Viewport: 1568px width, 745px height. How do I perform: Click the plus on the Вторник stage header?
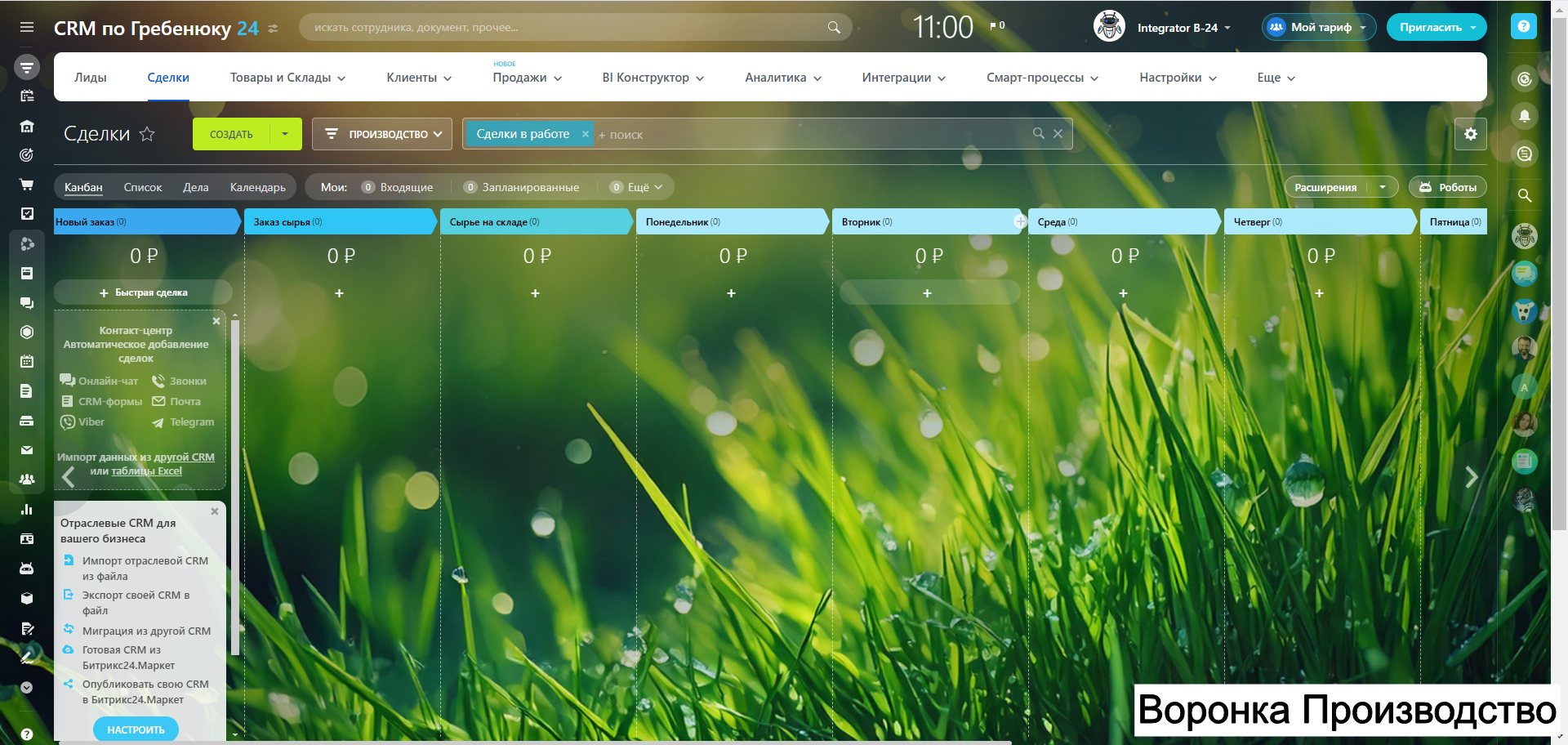coord(1020,221)
